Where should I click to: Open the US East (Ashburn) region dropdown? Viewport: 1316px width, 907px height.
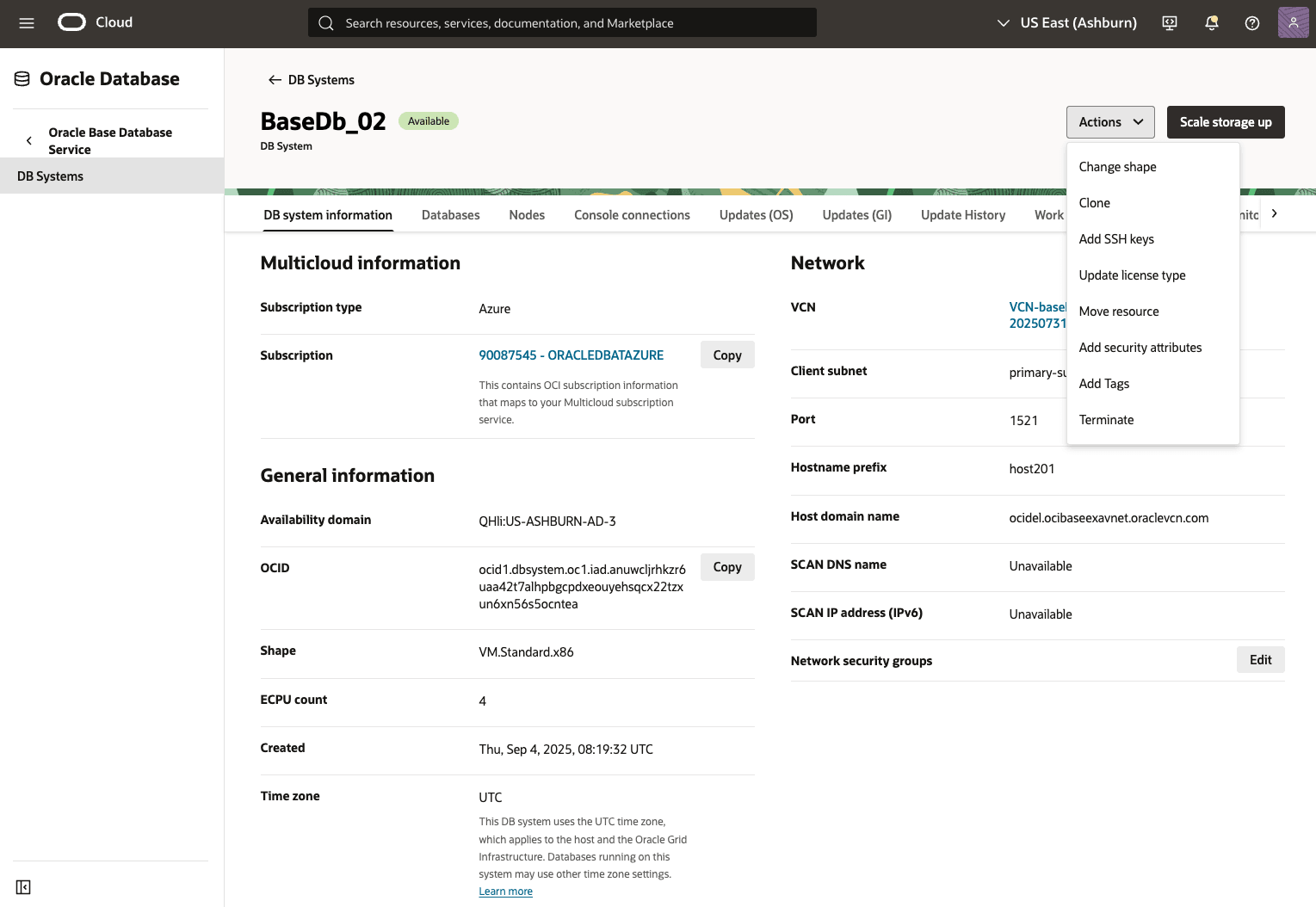click(x=1066, y=22)
